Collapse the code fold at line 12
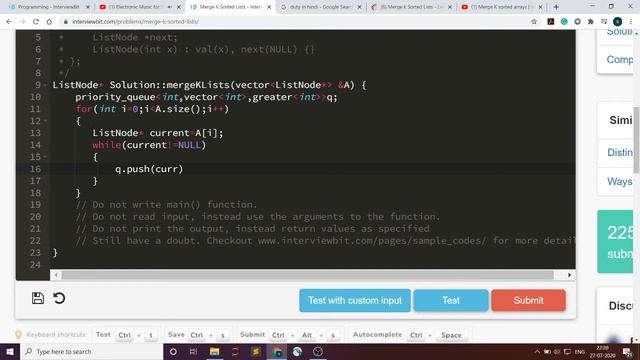Screen dimensions: 640x360 click(x=45, y=121)
